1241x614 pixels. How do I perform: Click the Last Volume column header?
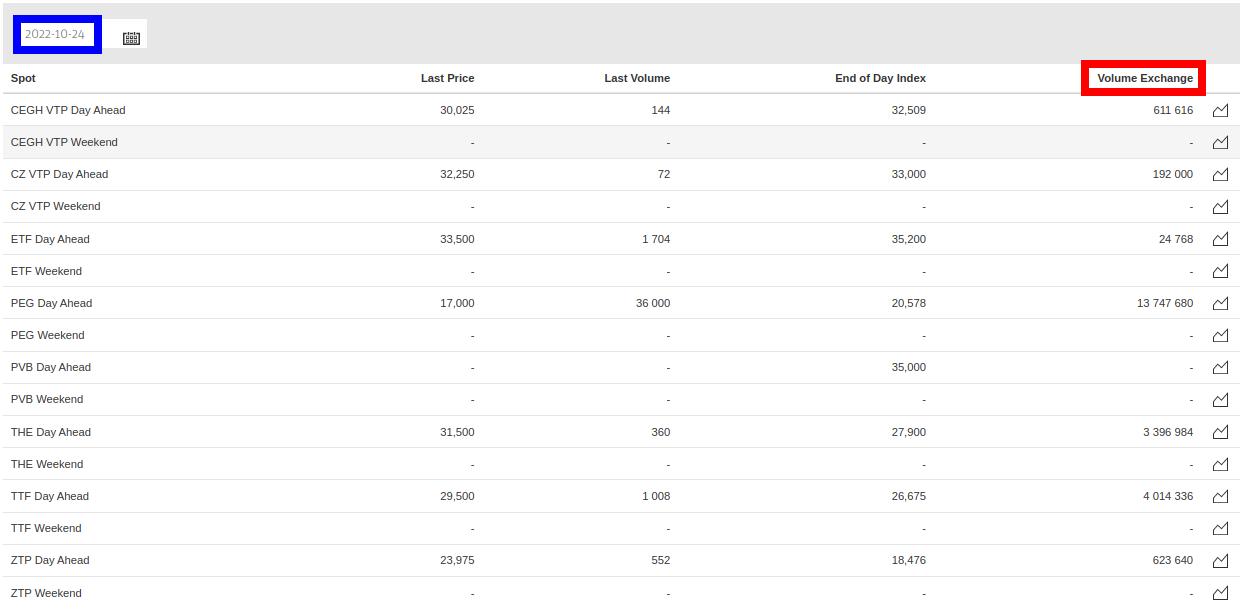pos(637,78)
